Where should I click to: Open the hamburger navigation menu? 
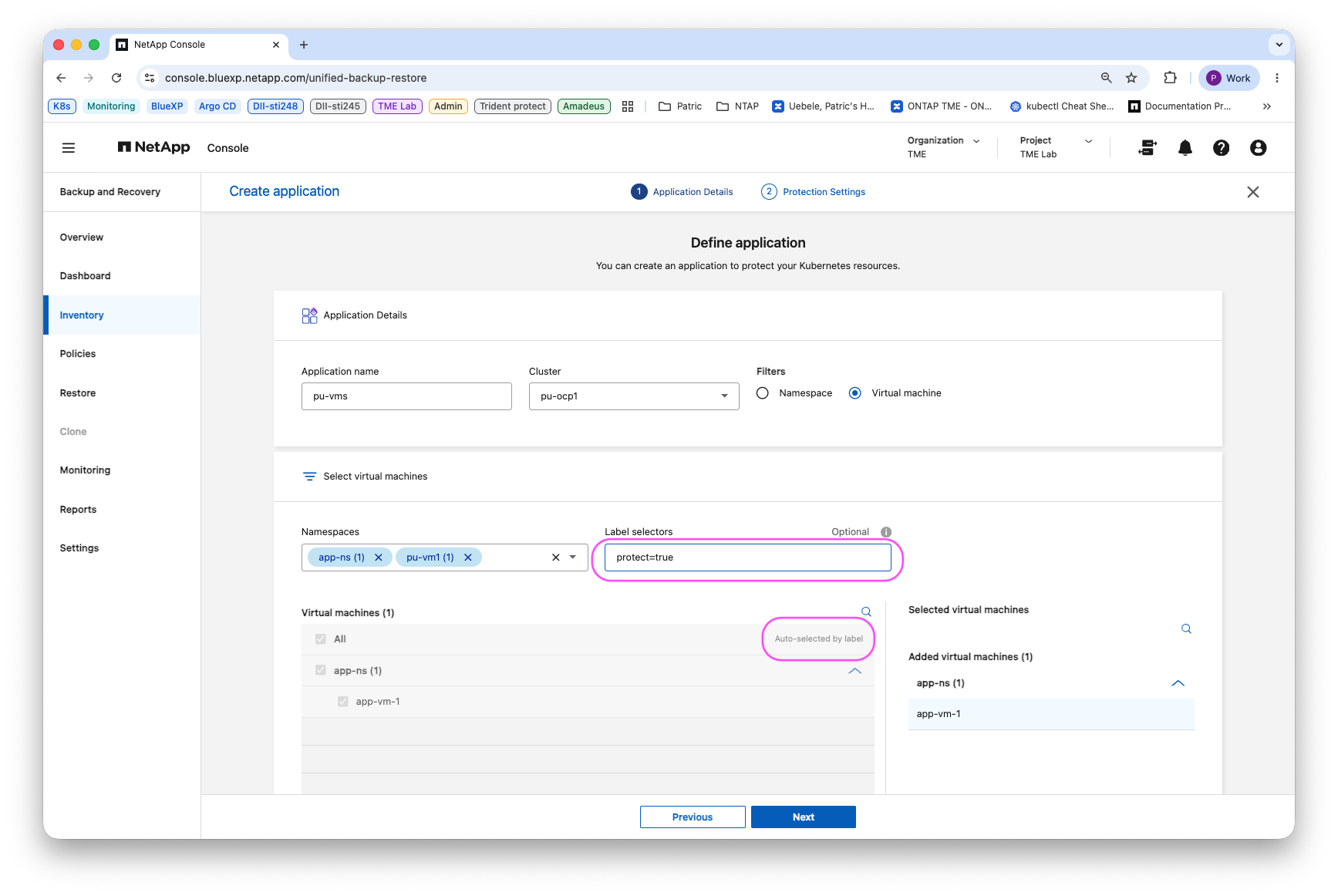[x=69, y=148]
